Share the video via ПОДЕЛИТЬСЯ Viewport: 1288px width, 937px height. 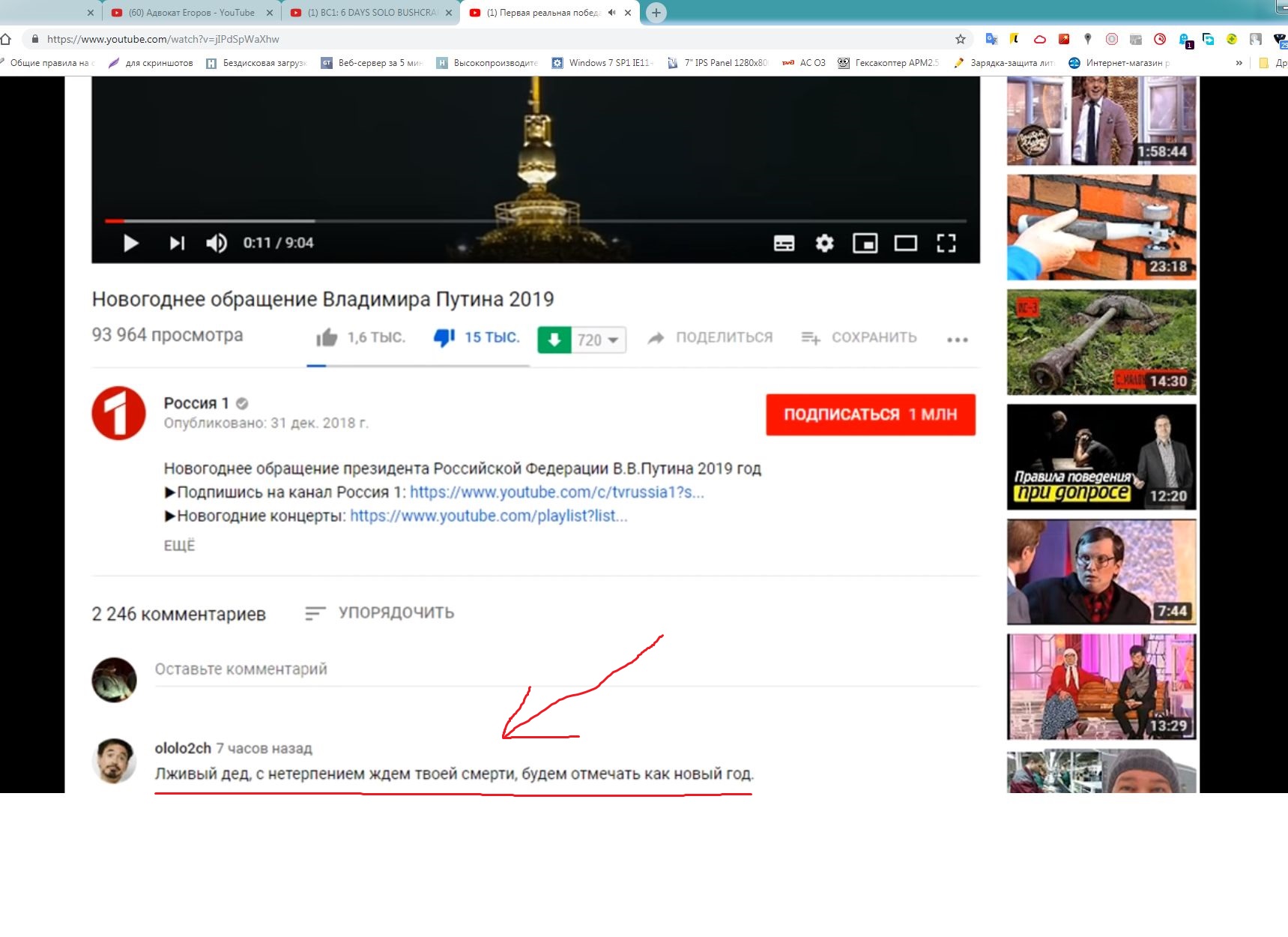click(710, 337)
